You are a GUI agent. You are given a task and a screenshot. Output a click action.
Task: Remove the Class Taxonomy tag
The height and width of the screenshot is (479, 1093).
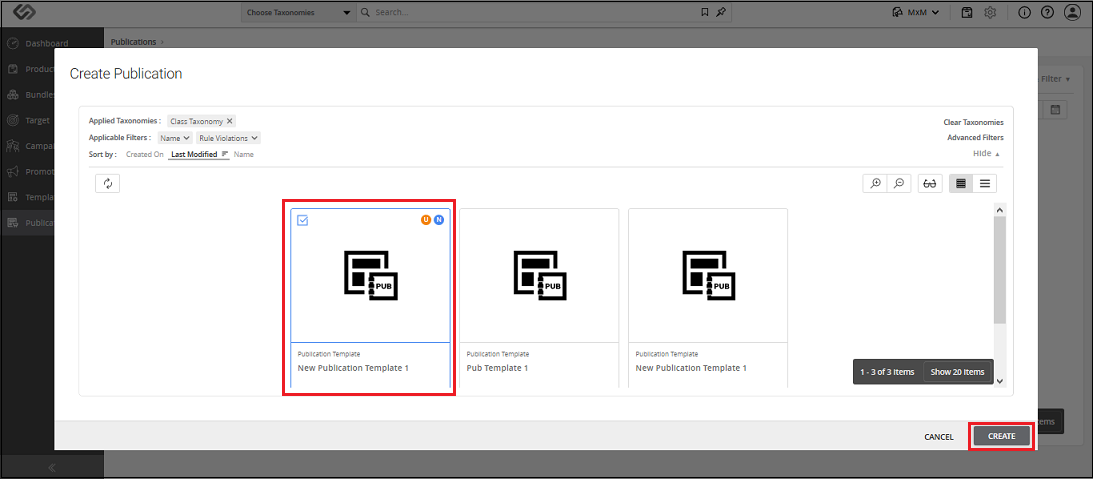click(230, 121)
